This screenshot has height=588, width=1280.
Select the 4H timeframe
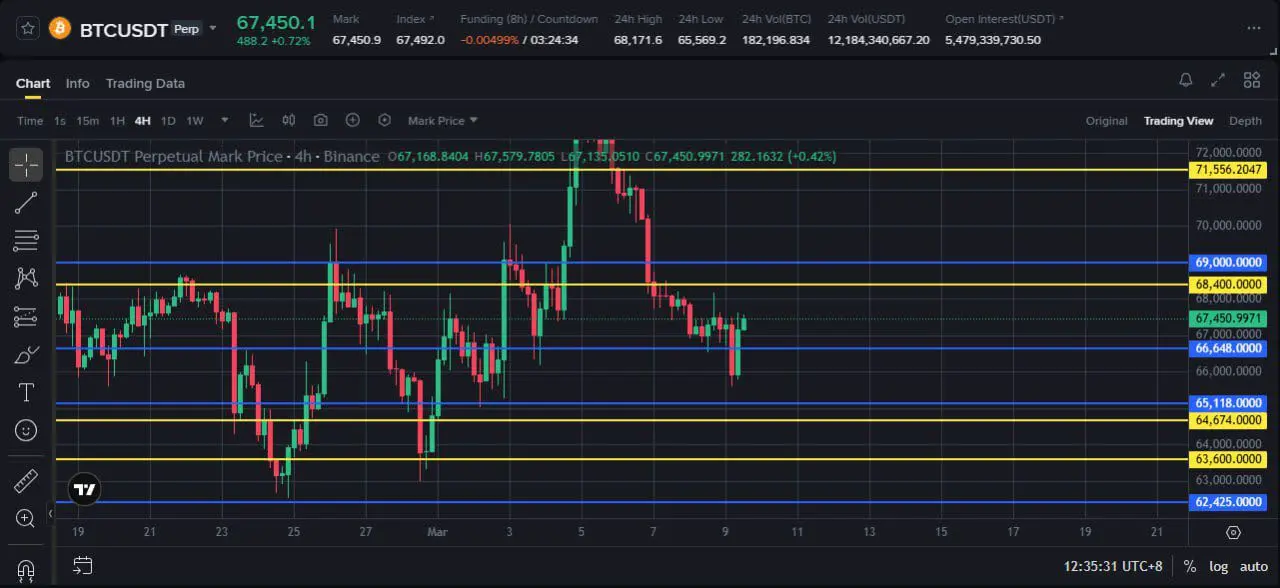142,121
